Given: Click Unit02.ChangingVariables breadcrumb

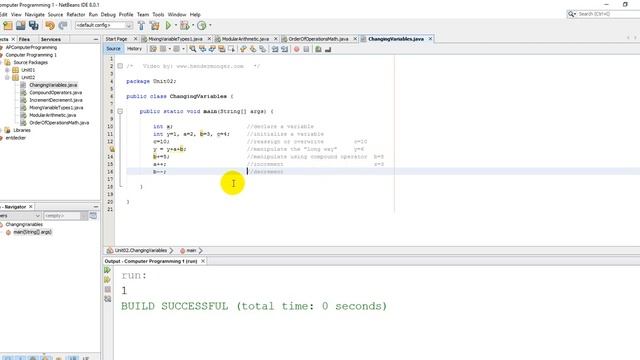Looking at the screenshot, I should pyautogui.click(x=140, y=251).
